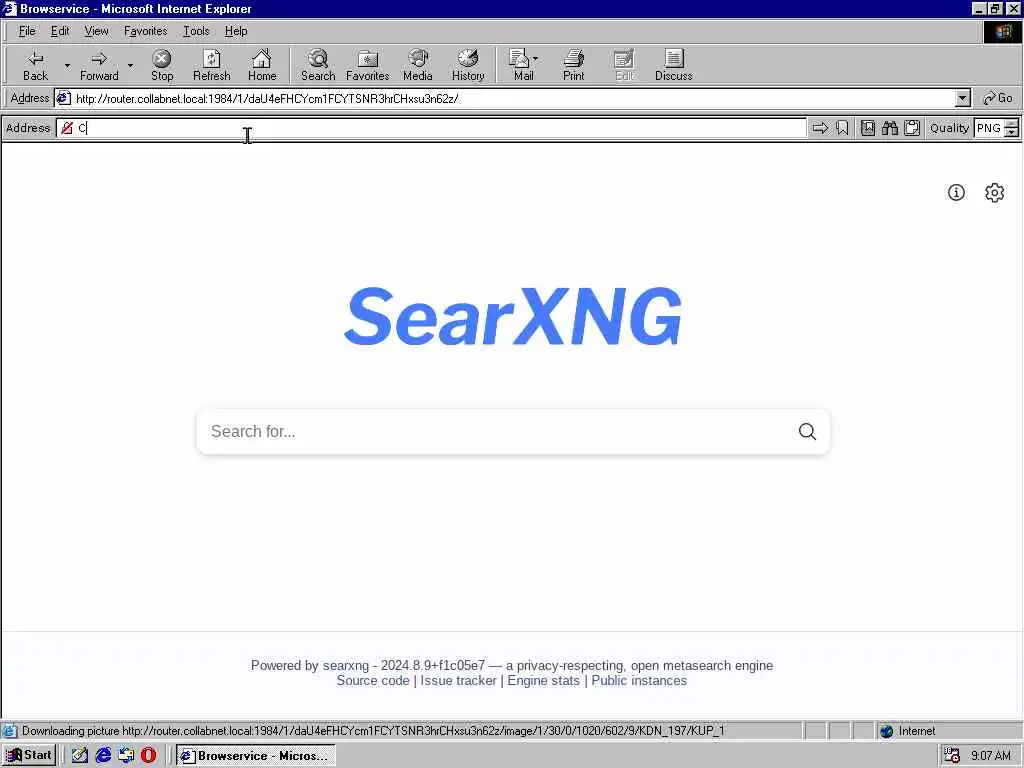Click the Windows logo throbber icon

tap(1002, 31)
